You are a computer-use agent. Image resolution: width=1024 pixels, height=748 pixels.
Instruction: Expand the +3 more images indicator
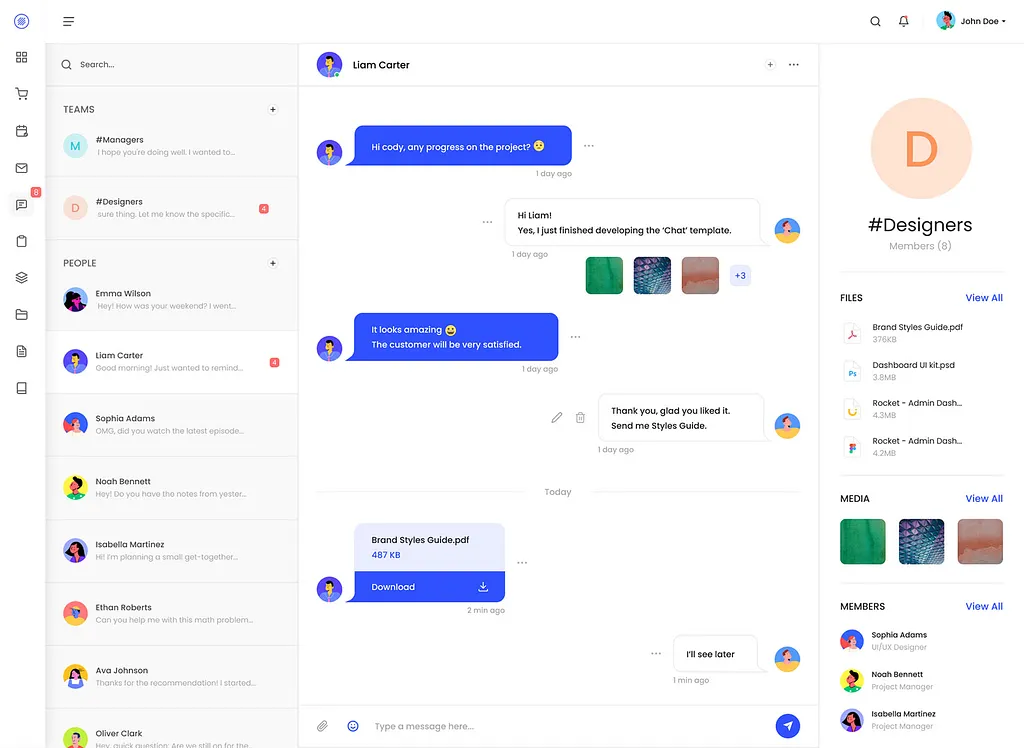click(740, 275)
